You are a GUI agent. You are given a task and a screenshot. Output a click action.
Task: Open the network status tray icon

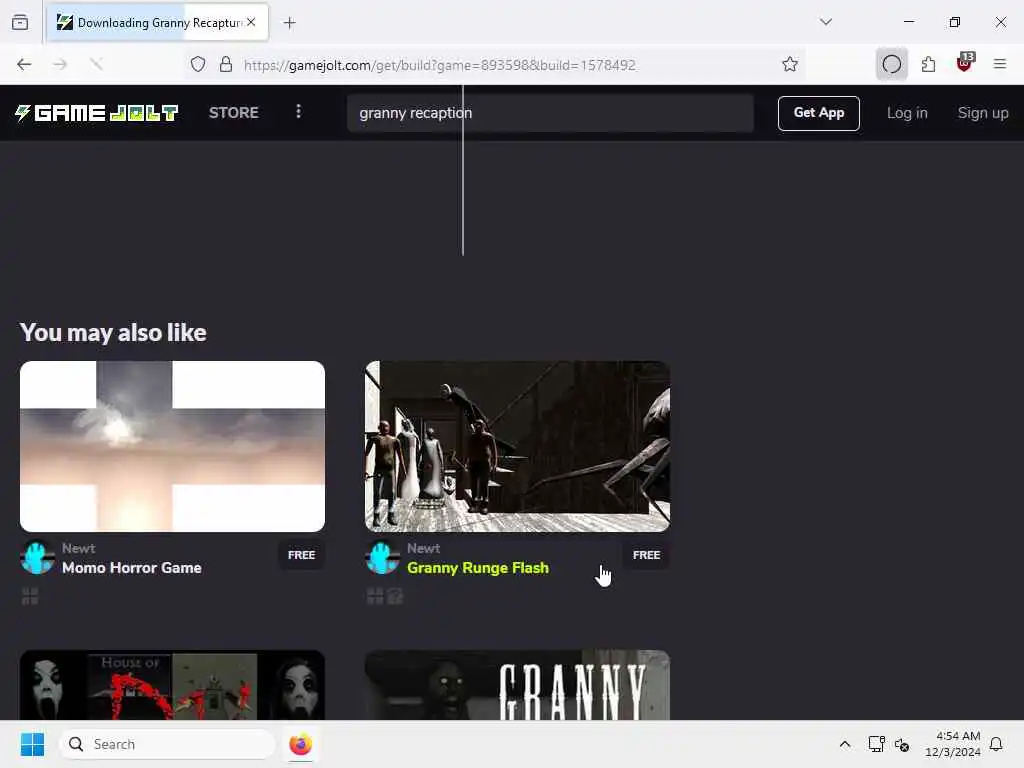pyautogui.click(x=876, y=744)
